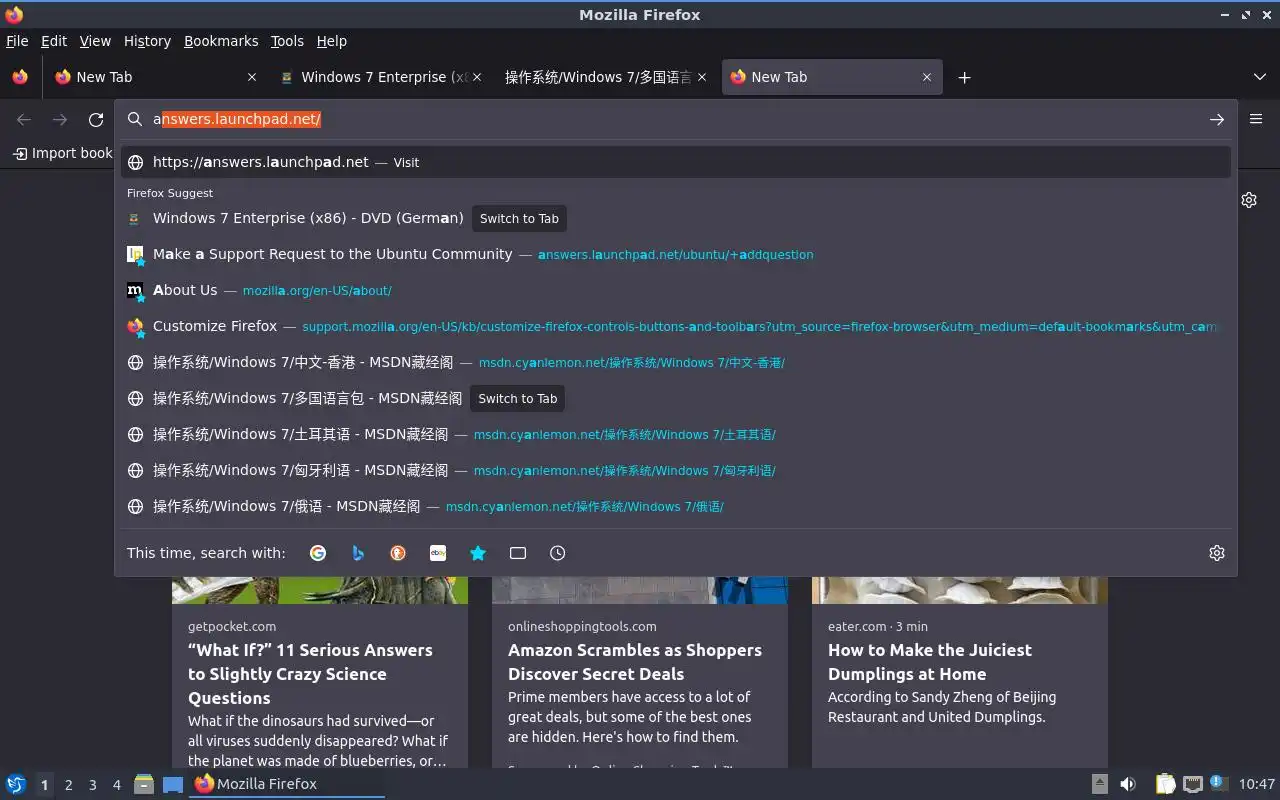This screenshot has width=1280, height=800.
Task: Search with Bing one-off icon
Action: [358, 553]
